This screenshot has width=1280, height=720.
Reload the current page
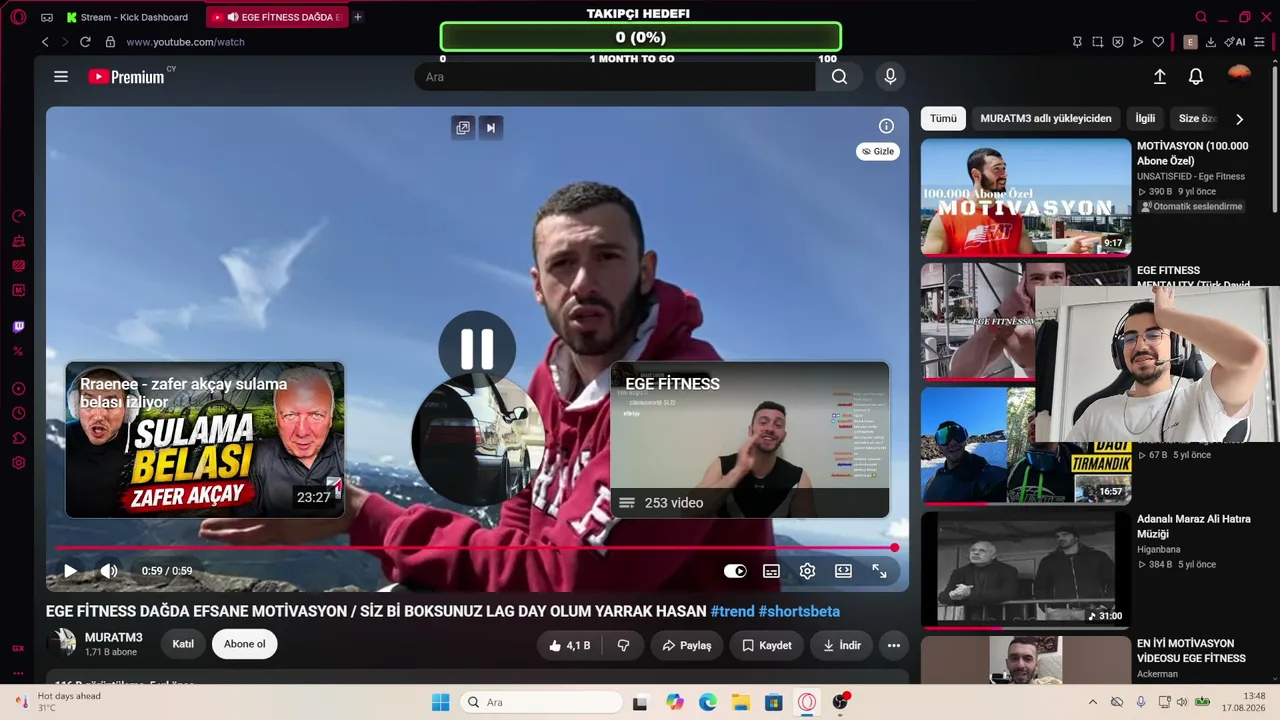[x=85, y=42]
